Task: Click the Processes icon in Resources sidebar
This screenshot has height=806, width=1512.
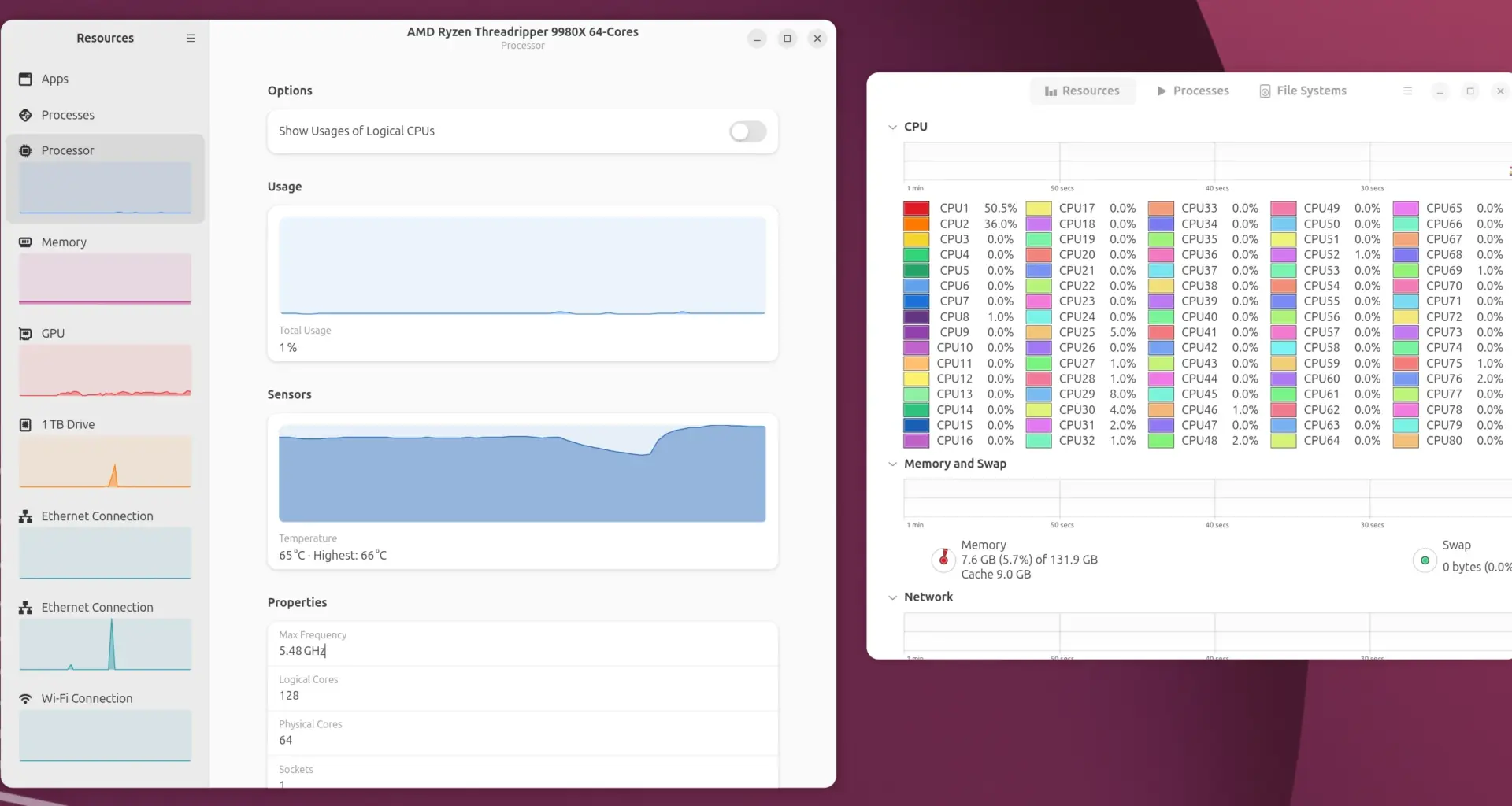Action: [25, 115]
